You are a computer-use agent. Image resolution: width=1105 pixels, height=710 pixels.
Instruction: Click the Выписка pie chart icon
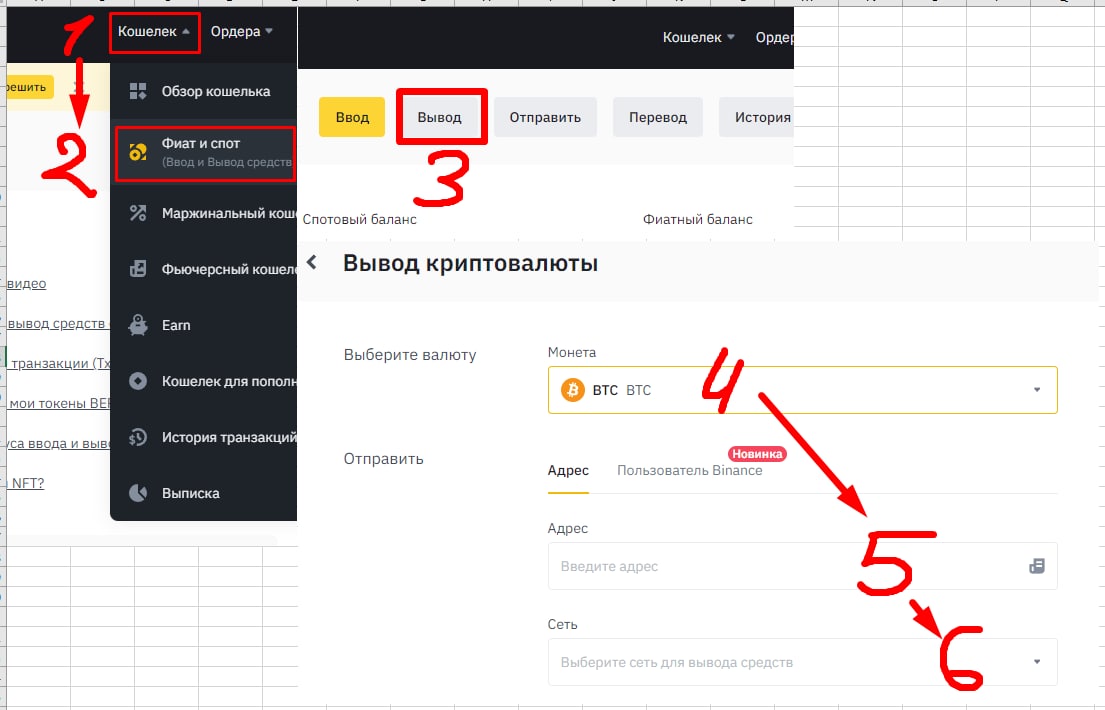click(138, 493)
